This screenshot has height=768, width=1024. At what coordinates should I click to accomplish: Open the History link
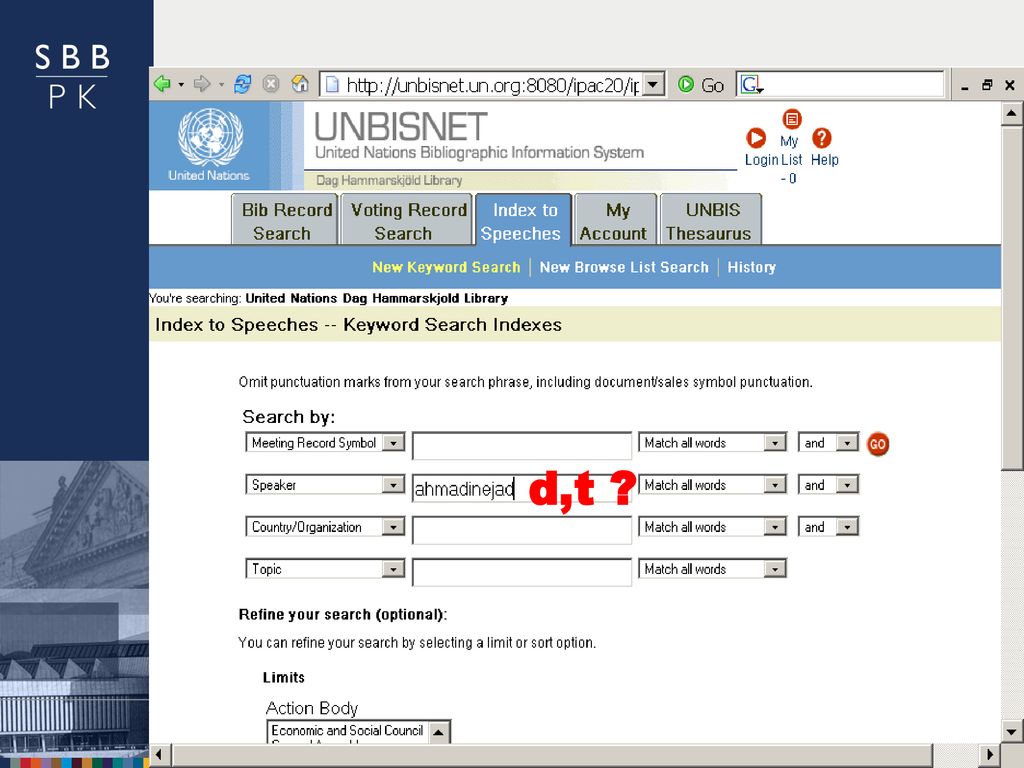click(x=752, y=267)
